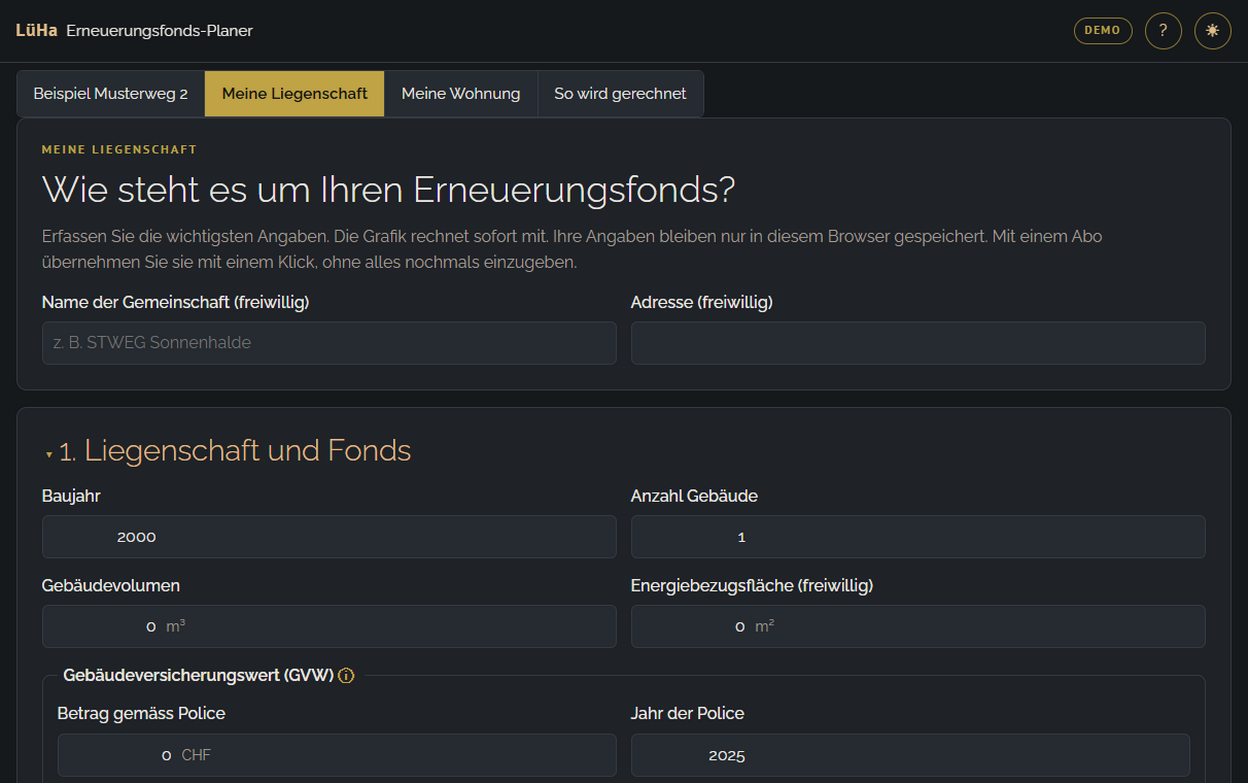Click the Gebäudeversicherungswert (GVW) label

(x=198, y=676)
